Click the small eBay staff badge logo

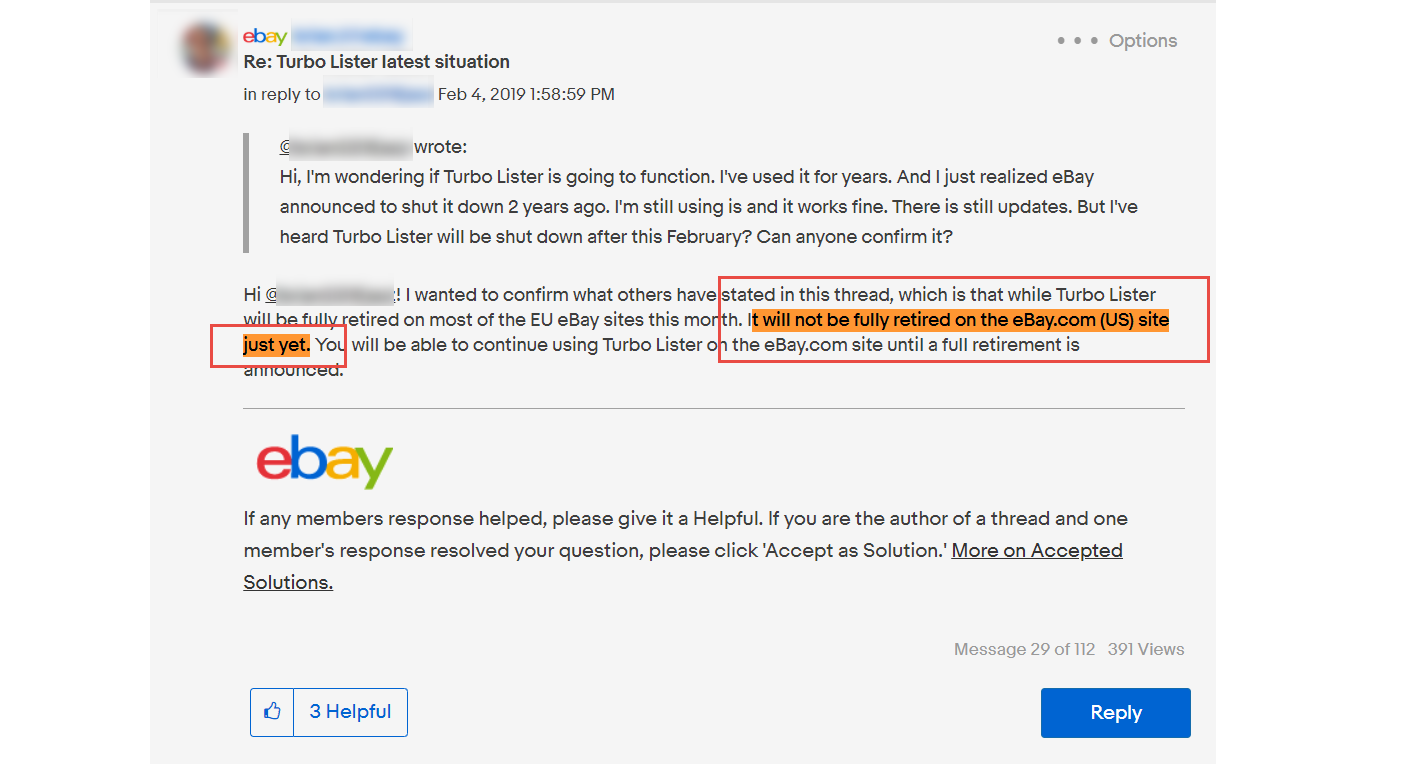coord(265,37)
